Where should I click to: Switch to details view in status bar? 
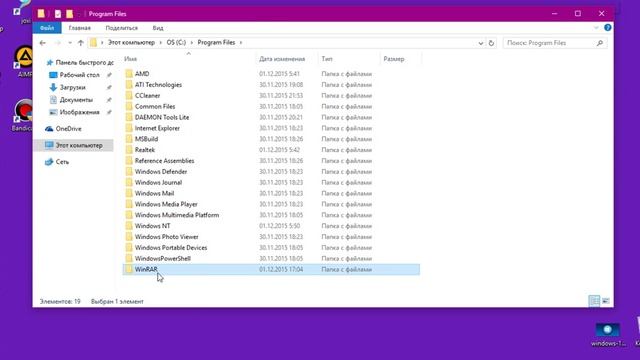pos(594,301)
